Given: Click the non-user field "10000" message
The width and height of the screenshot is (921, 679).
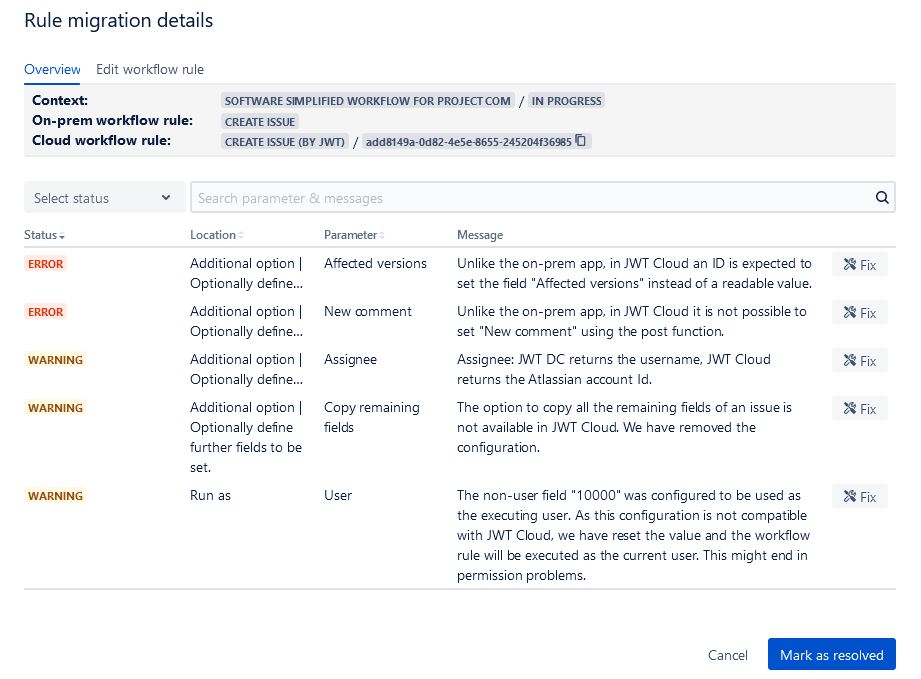Looking at the screenshot, I should pos(633,535).
